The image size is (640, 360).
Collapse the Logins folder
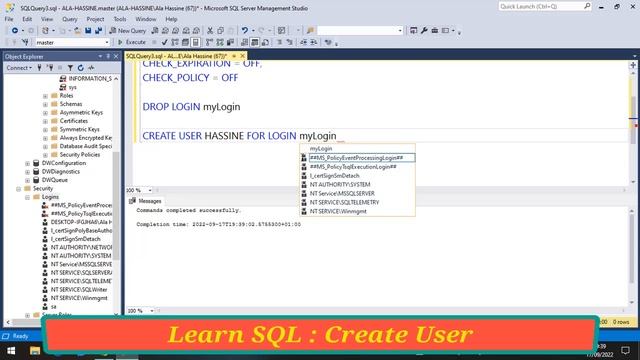point(28,197)
